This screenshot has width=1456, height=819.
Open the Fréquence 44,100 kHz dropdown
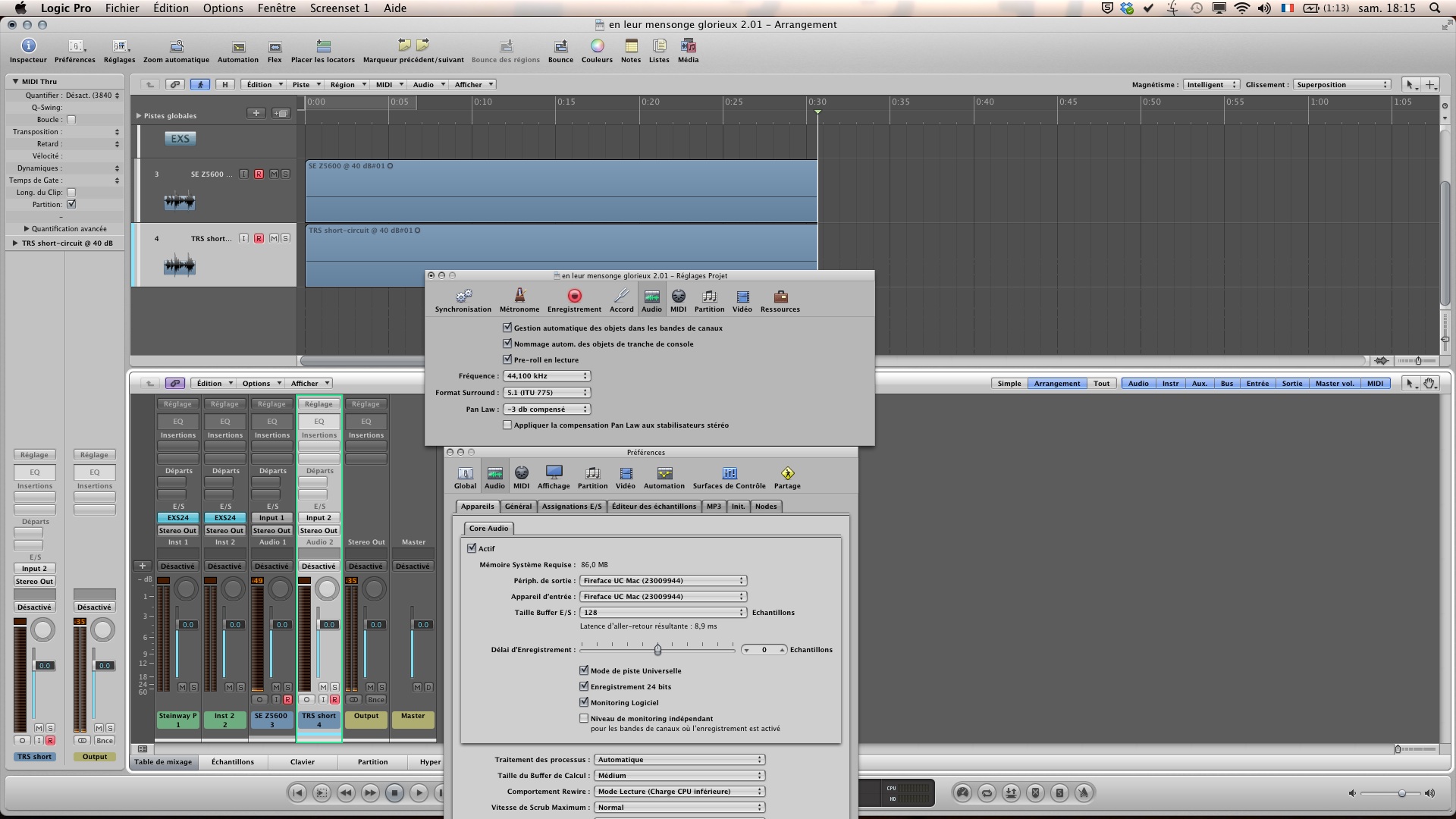(x=546, y=376)
